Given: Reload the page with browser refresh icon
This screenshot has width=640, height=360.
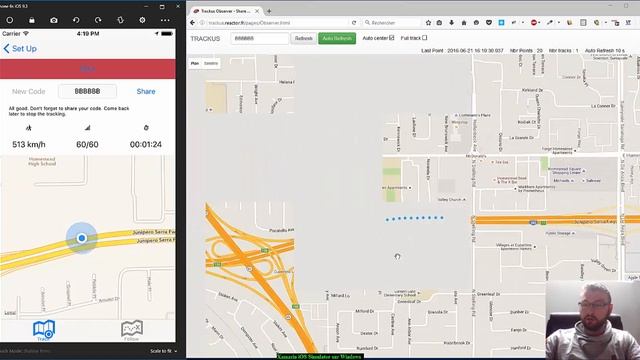Looking at the screenshot, I should 354,23.
